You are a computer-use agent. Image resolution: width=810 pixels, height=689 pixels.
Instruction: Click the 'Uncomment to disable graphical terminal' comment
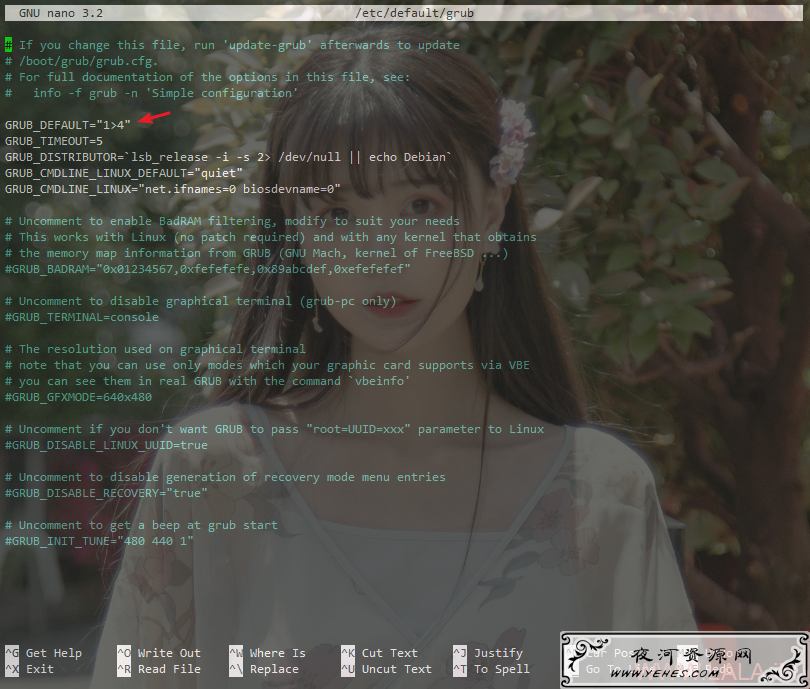coord(200,301)
